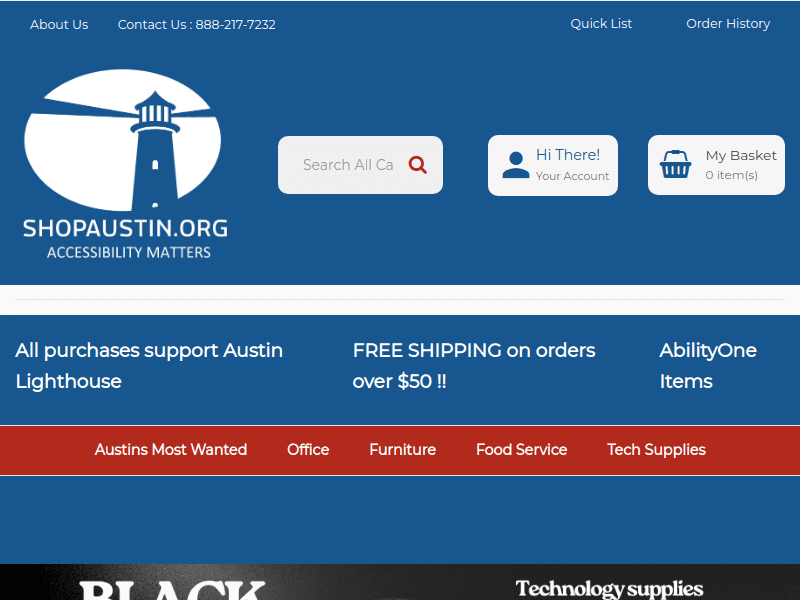Click the shopping basket icon
Image resolution: width=800 pixels, height=600 pixels.
676,164
